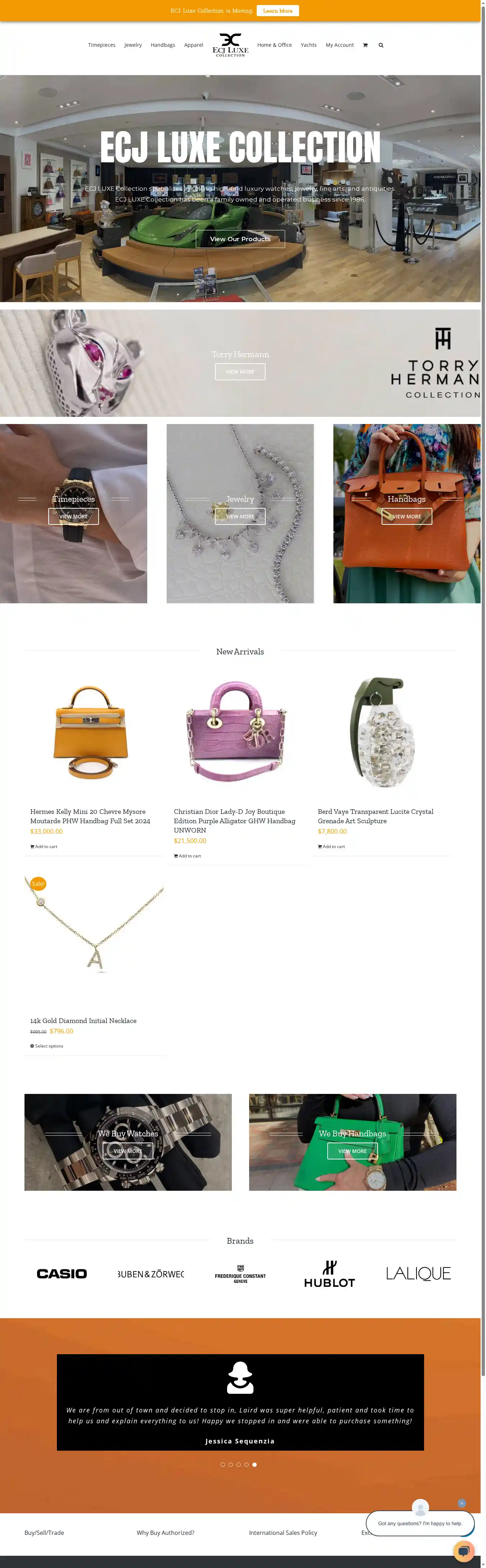This screenshot has width=486, height=1568.
Task: Click Select options for Initial Necklace
Action: tap(47, 1046)
